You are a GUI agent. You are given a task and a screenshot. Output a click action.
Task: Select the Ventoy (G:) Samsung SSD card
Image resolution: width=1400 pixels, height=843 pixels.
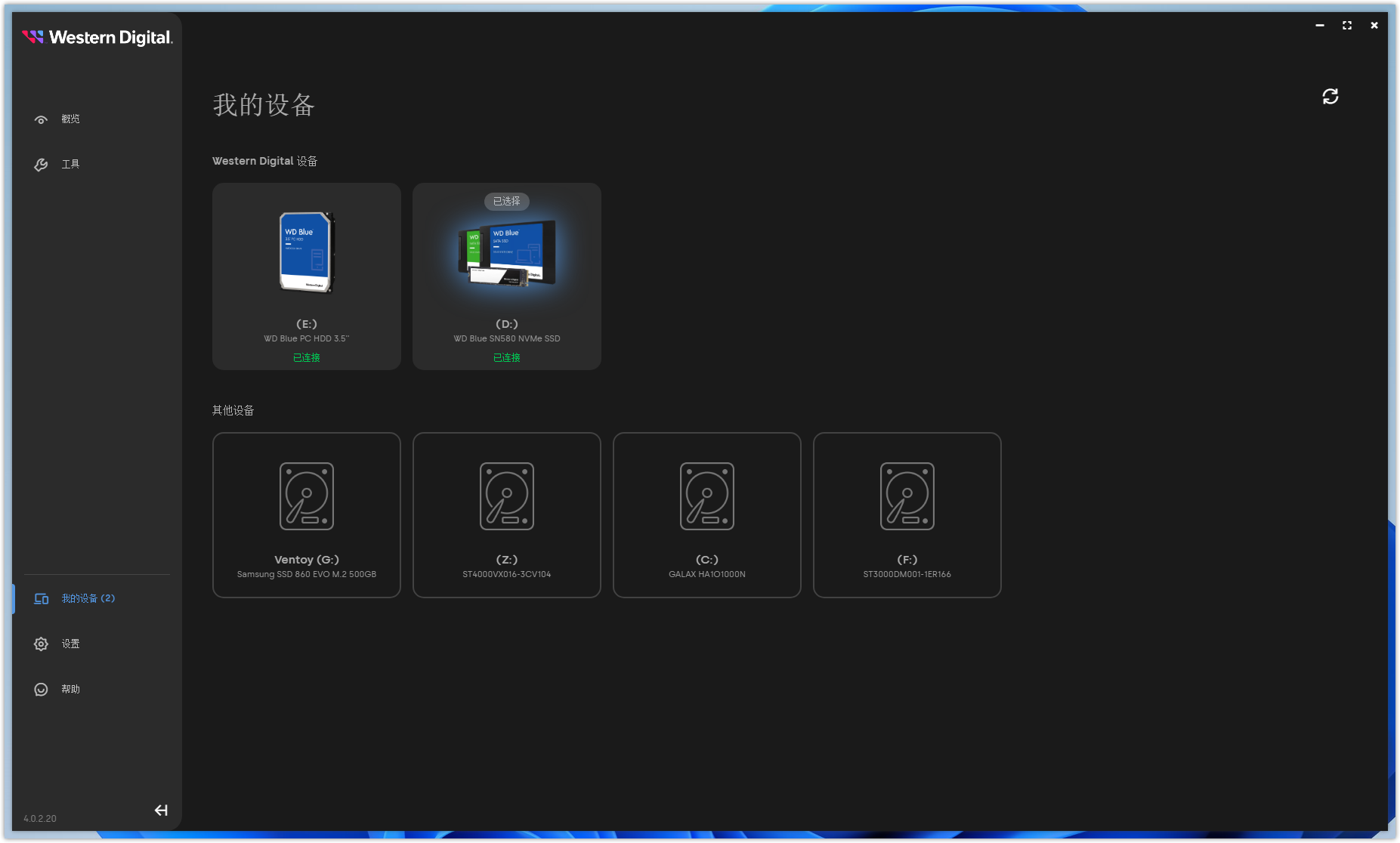coord(306,515)
